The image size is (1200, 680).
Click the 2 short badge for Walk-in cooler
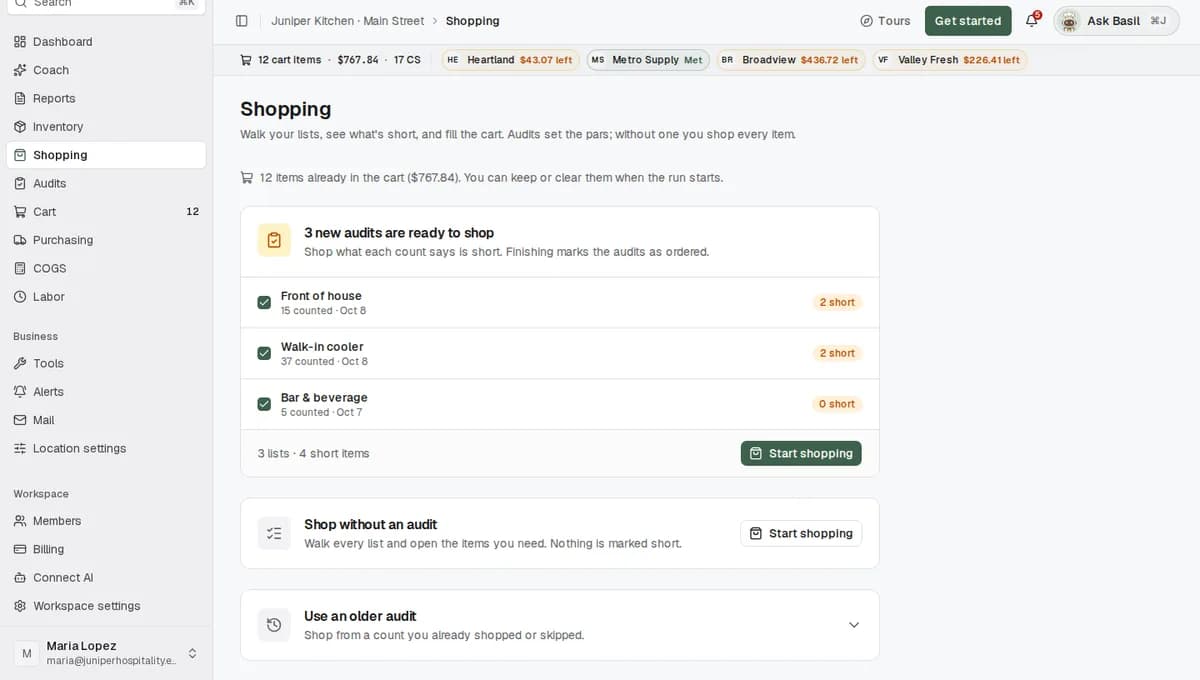(837, 353)
